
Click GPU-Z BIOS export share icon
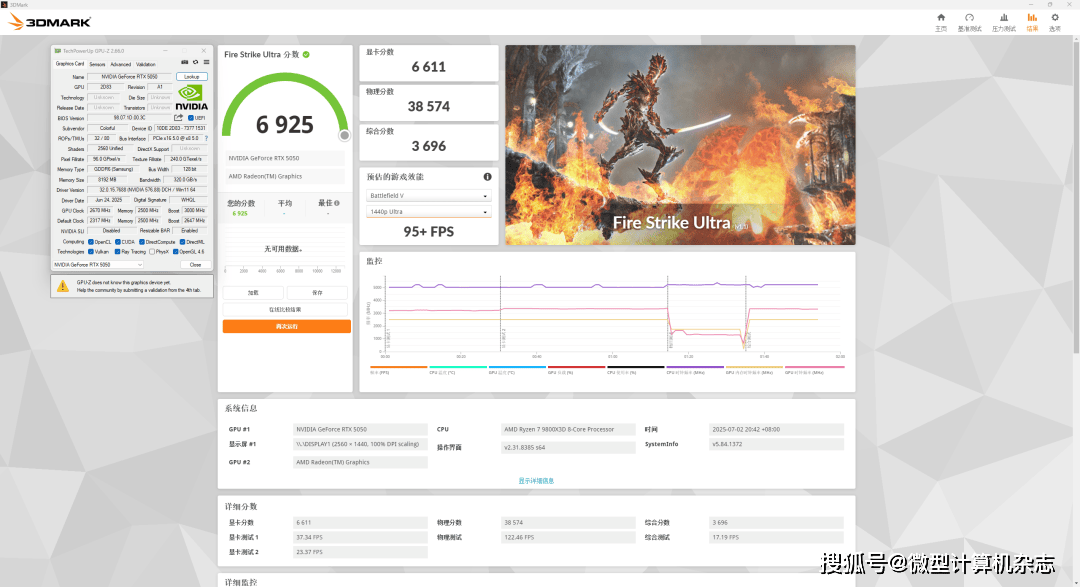pos(178,118)
